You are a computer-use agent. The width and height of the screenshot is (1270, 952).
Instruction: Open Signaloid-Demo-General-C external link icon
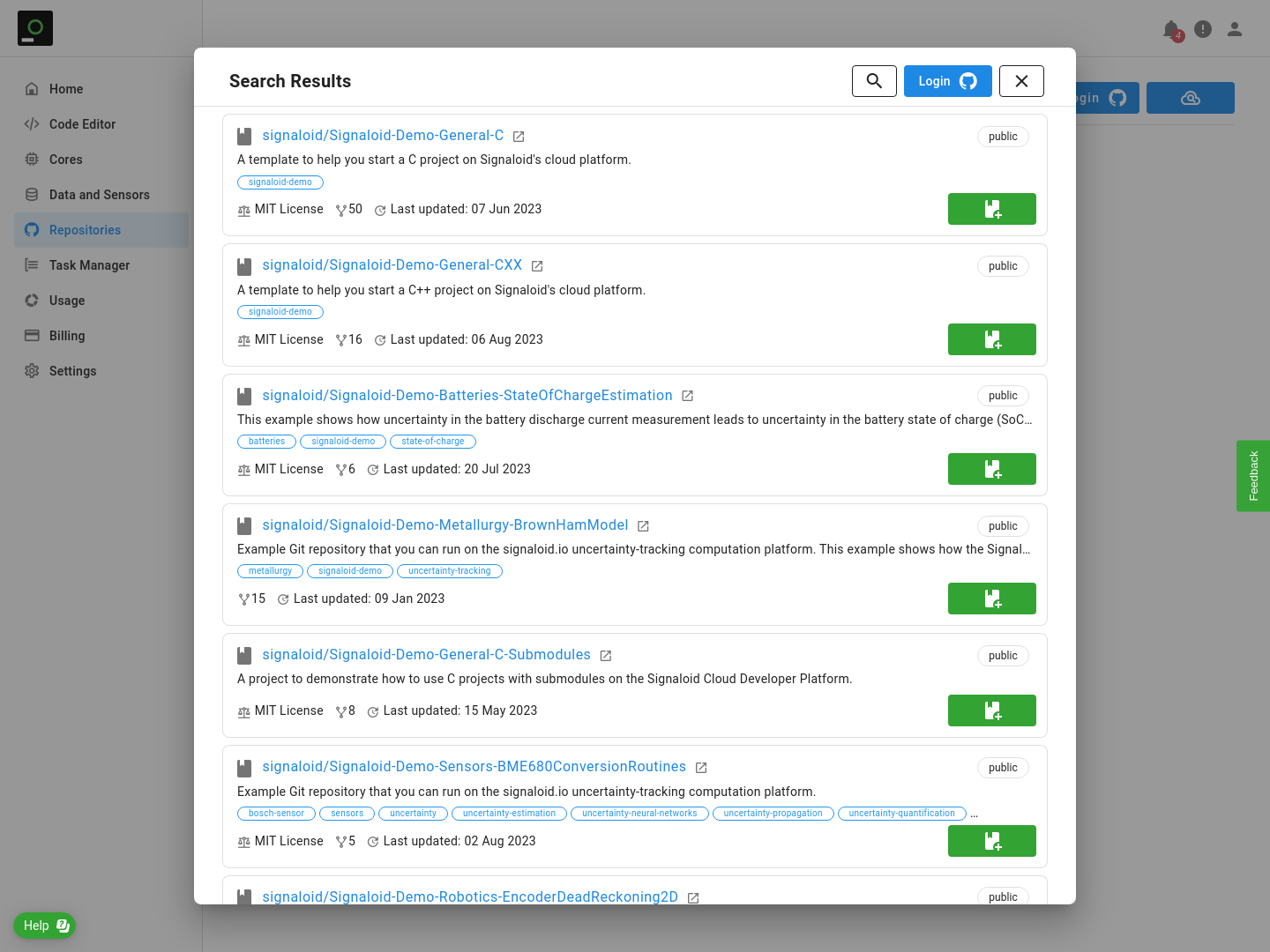point(519,137)
